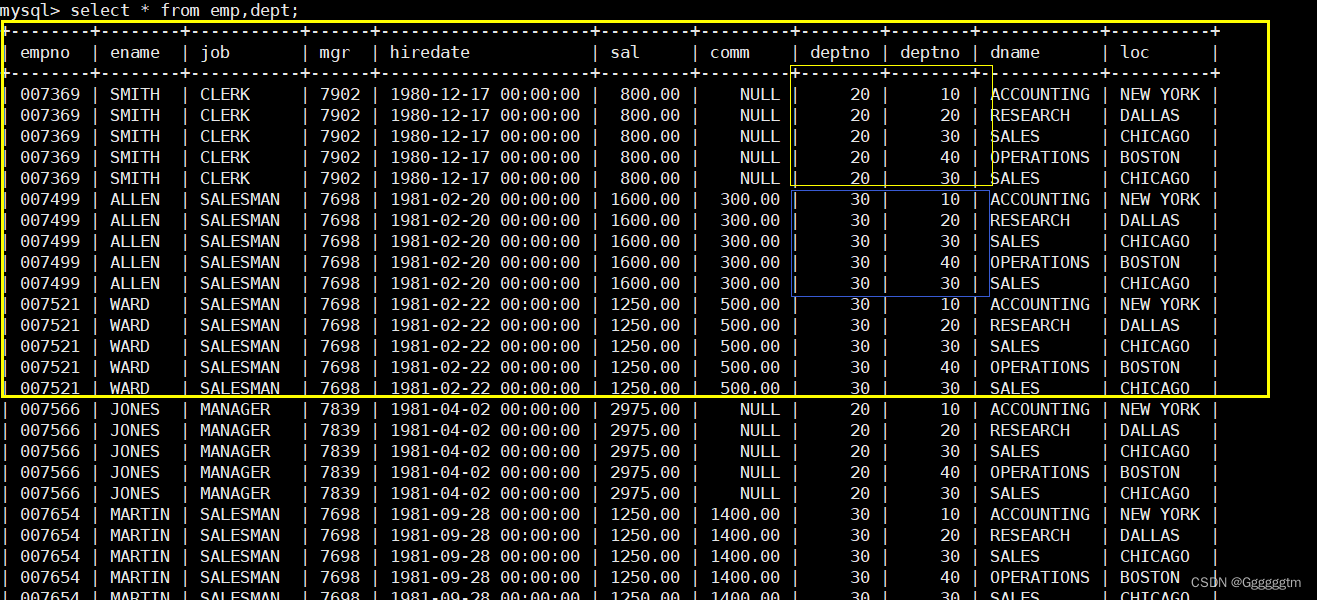Select the "loc" column header

tap(1135, 53)
